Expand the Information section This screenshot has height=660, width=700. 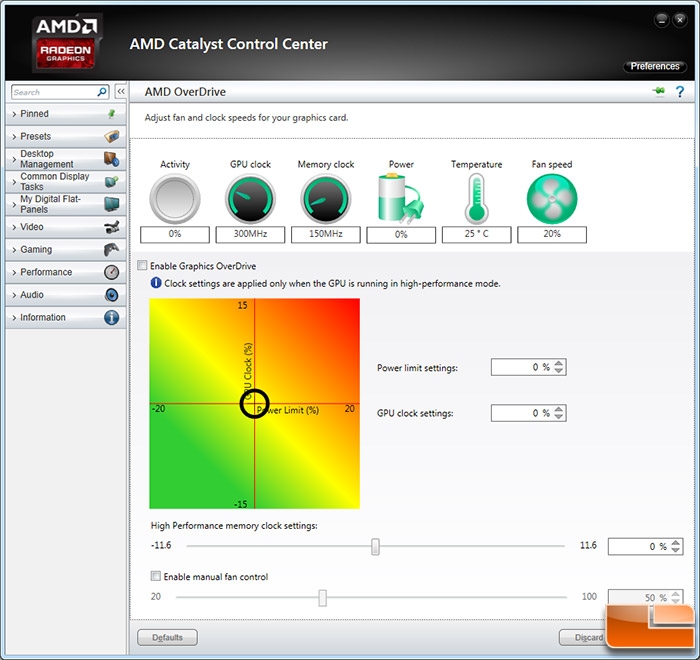pyautogui.click(x=66, y=317)
